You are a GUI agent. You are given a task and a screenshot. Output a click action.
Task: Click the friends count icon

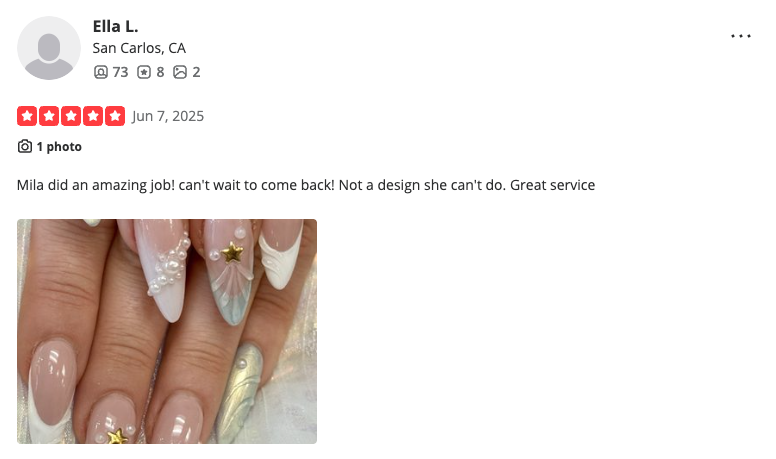pos(100,72)
